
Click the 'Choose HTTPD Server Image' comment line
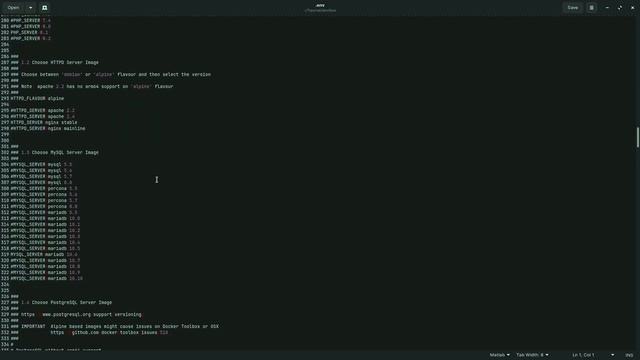pos(55,62)
